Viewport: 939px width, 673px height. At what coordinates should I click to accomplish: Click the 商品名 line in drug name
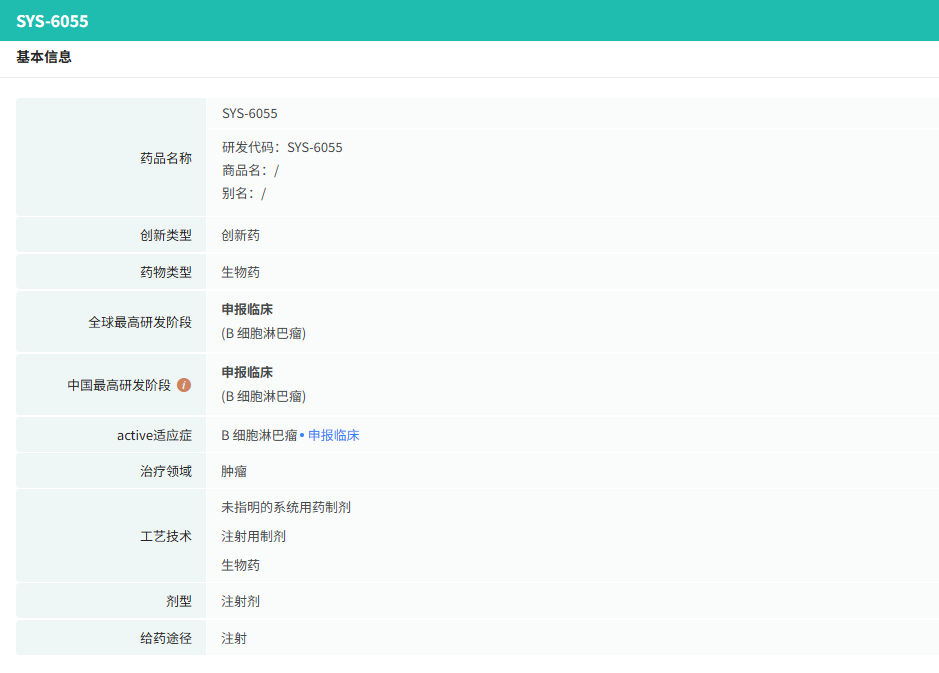250,170
